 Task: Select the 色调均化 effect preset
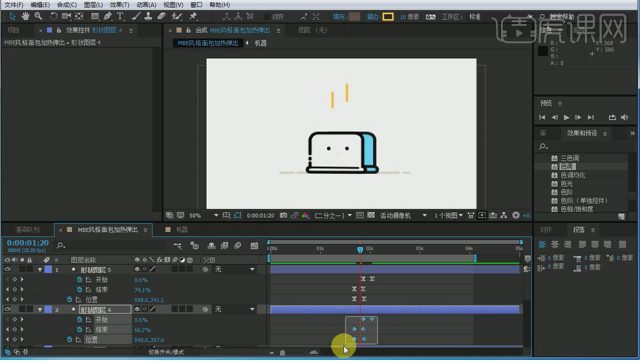click(573, 175)
